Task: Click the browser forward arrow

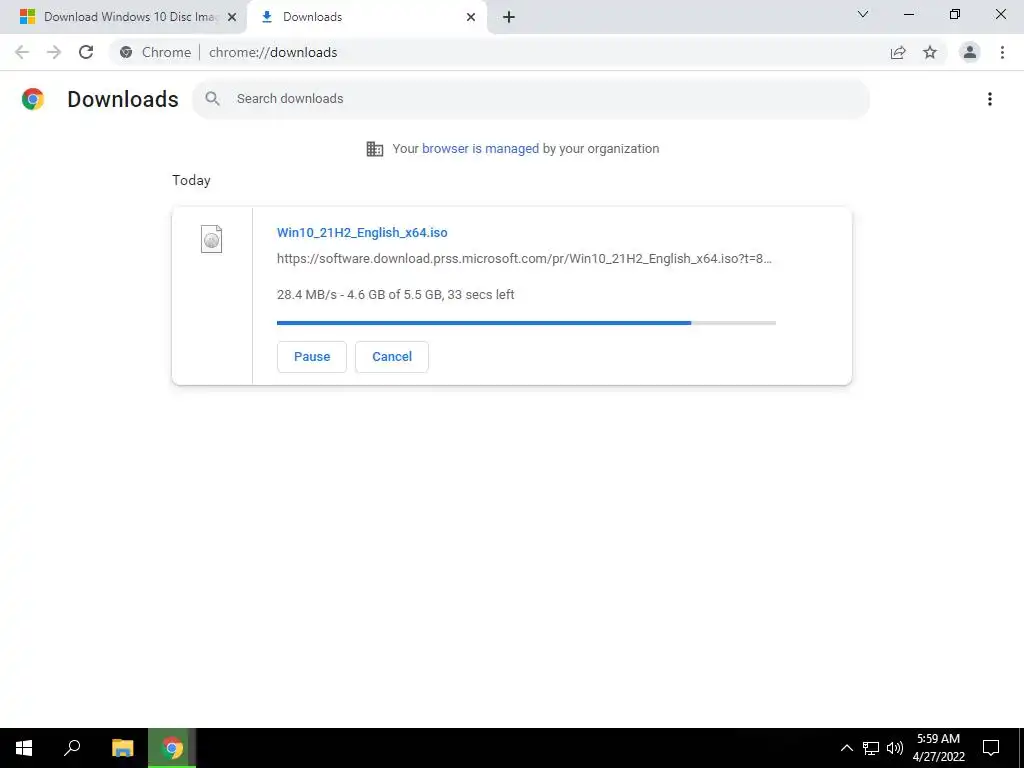Action: [54, 52]
